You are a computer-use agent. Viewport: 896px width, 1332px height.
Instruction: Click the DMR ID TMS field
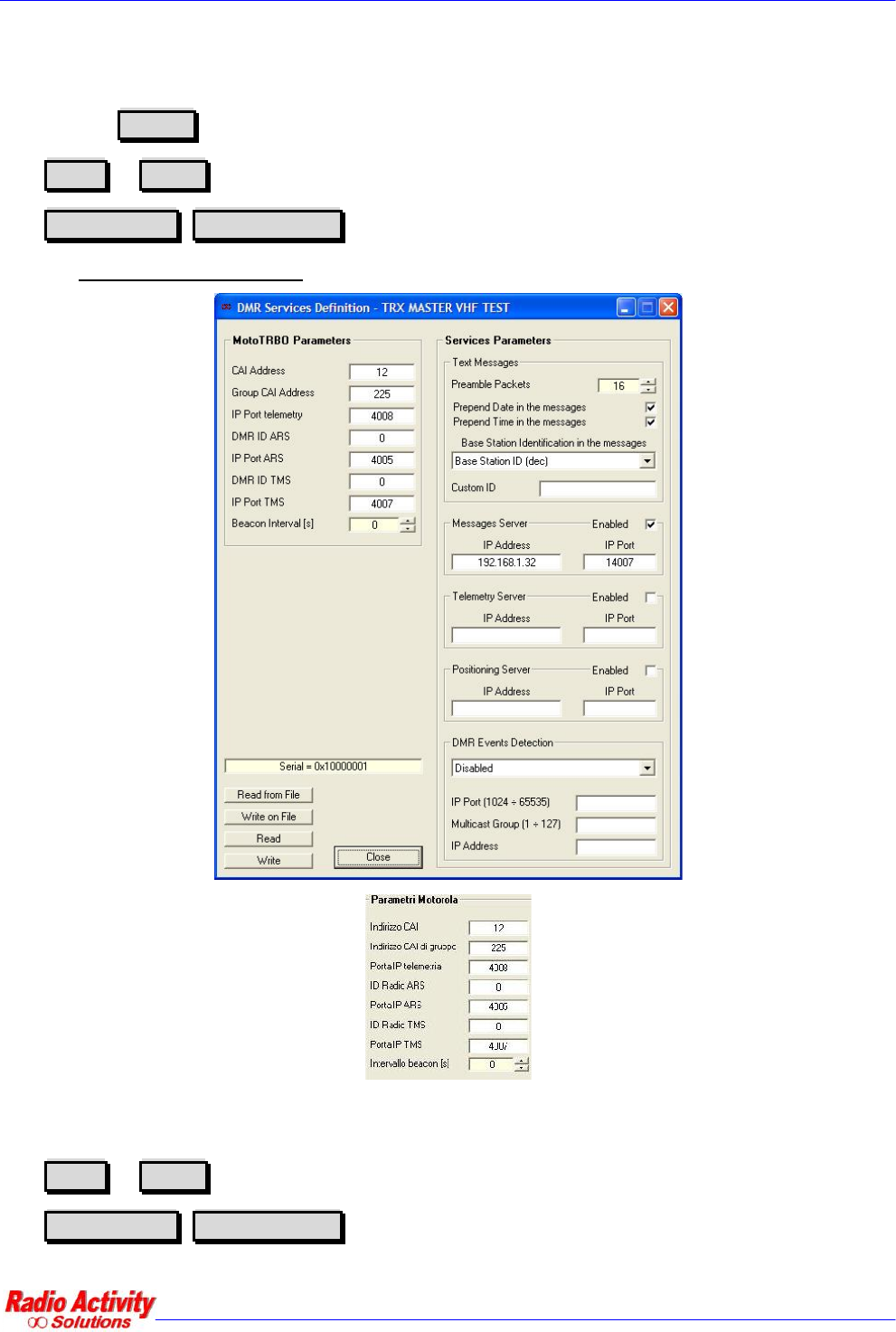tap(382, 482)
